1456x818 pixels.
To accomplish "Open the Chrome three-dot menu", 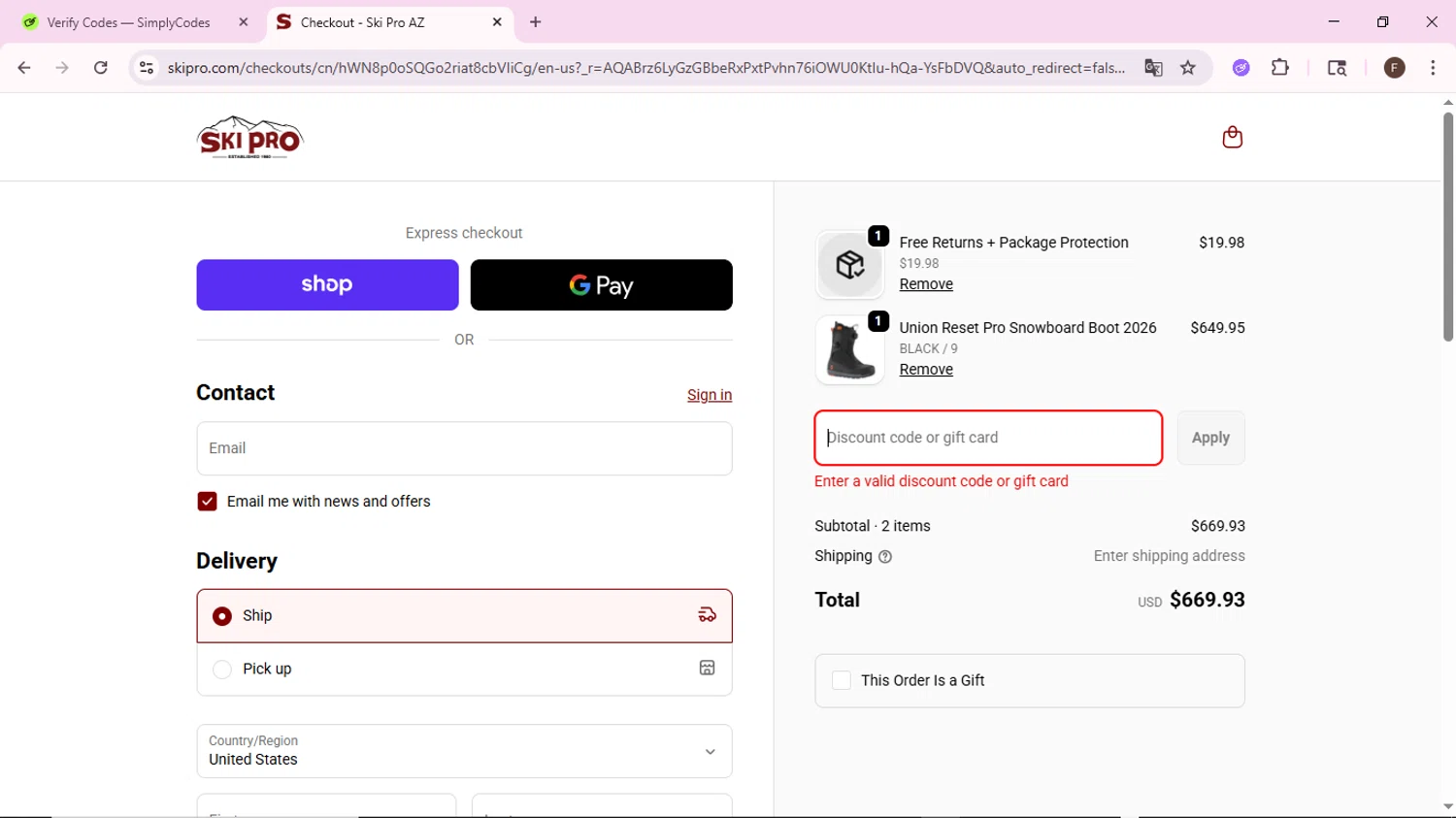I will click(1433, 68).
